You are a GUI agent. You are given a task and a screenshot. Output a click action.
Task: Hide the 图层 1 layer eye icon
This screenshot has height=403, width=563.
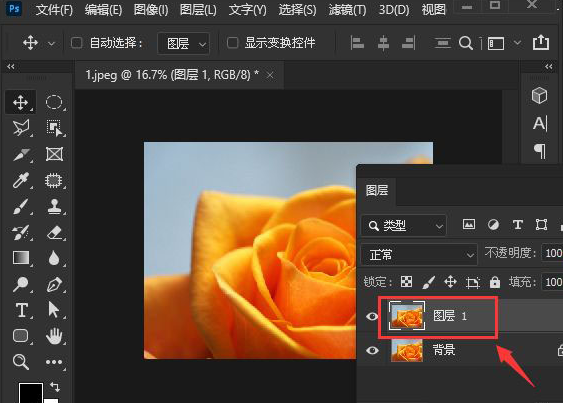(x=372, y=316)
